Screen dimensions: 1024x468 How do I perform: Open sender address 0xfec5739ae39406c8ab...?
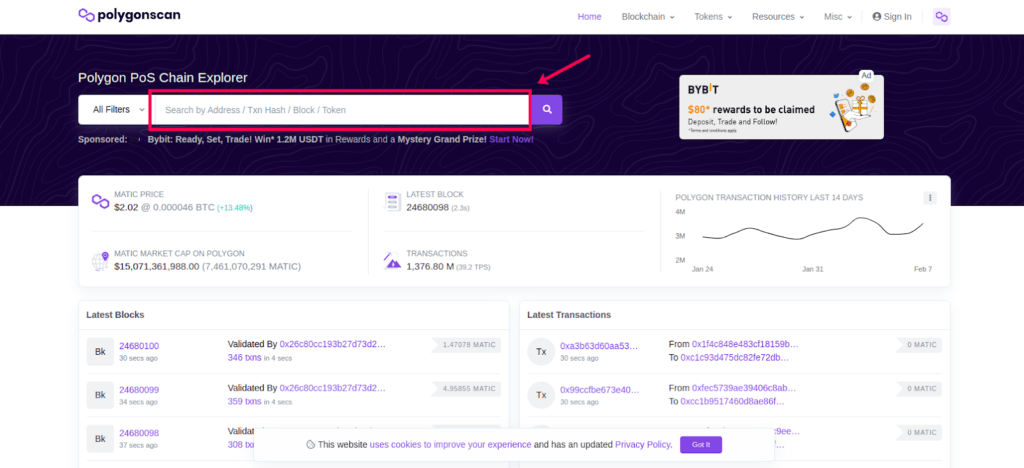(x=744, y=388)
